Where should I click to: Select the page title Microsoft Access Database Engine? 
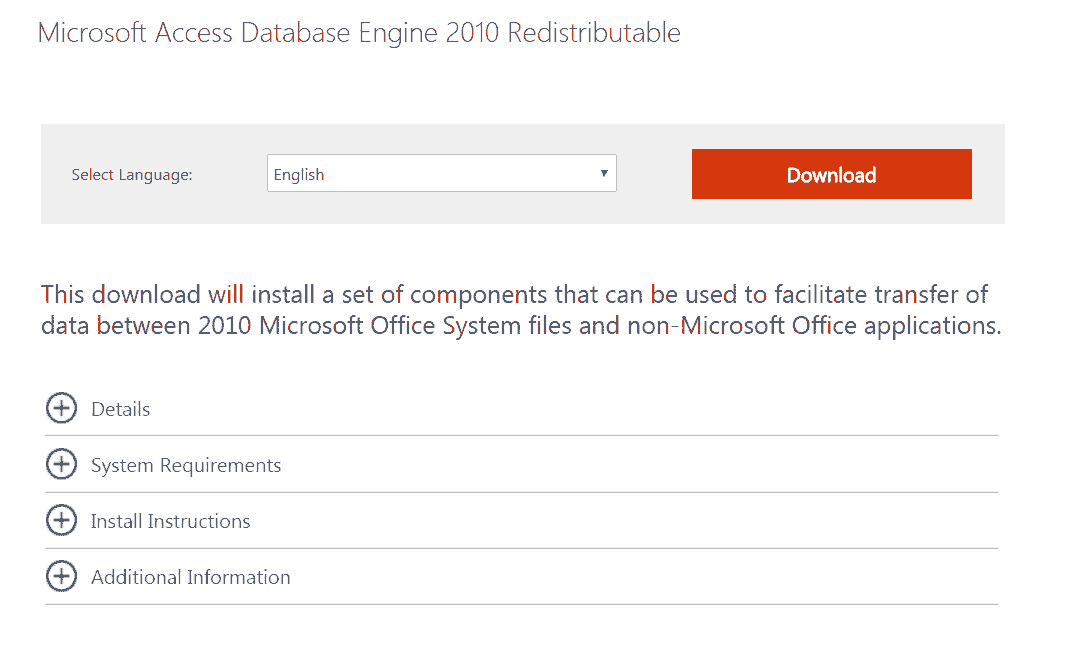[x=359, y=33]
